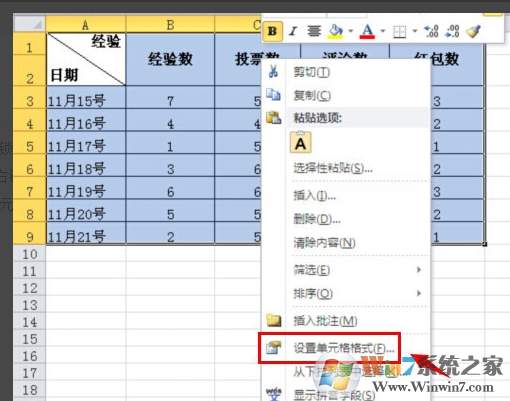Click the copy pages icon
510x401 pixels.
(273, 95)
